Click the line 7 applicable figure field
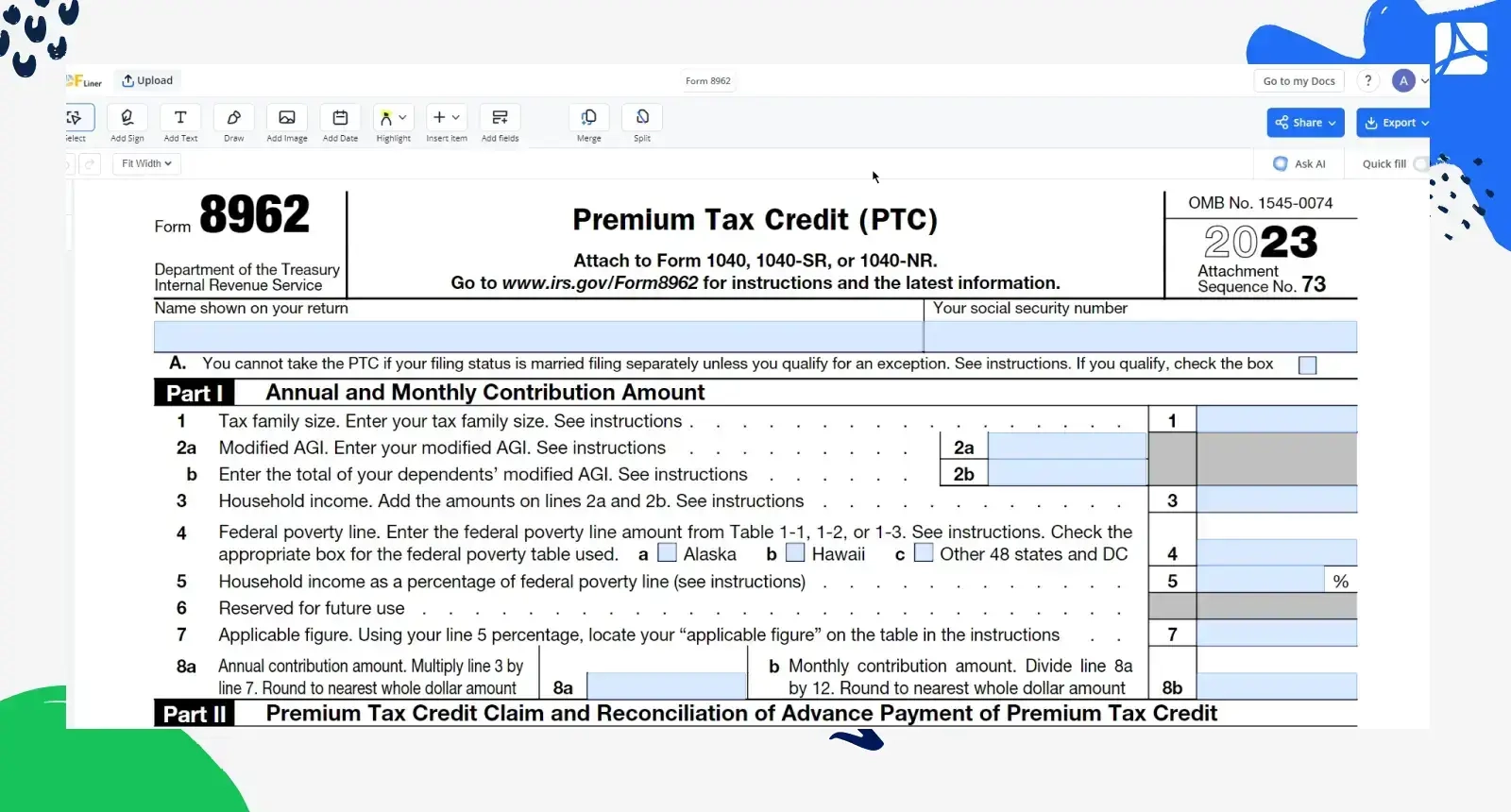This screenshot has height=812, width=1511. [1276, 634]
